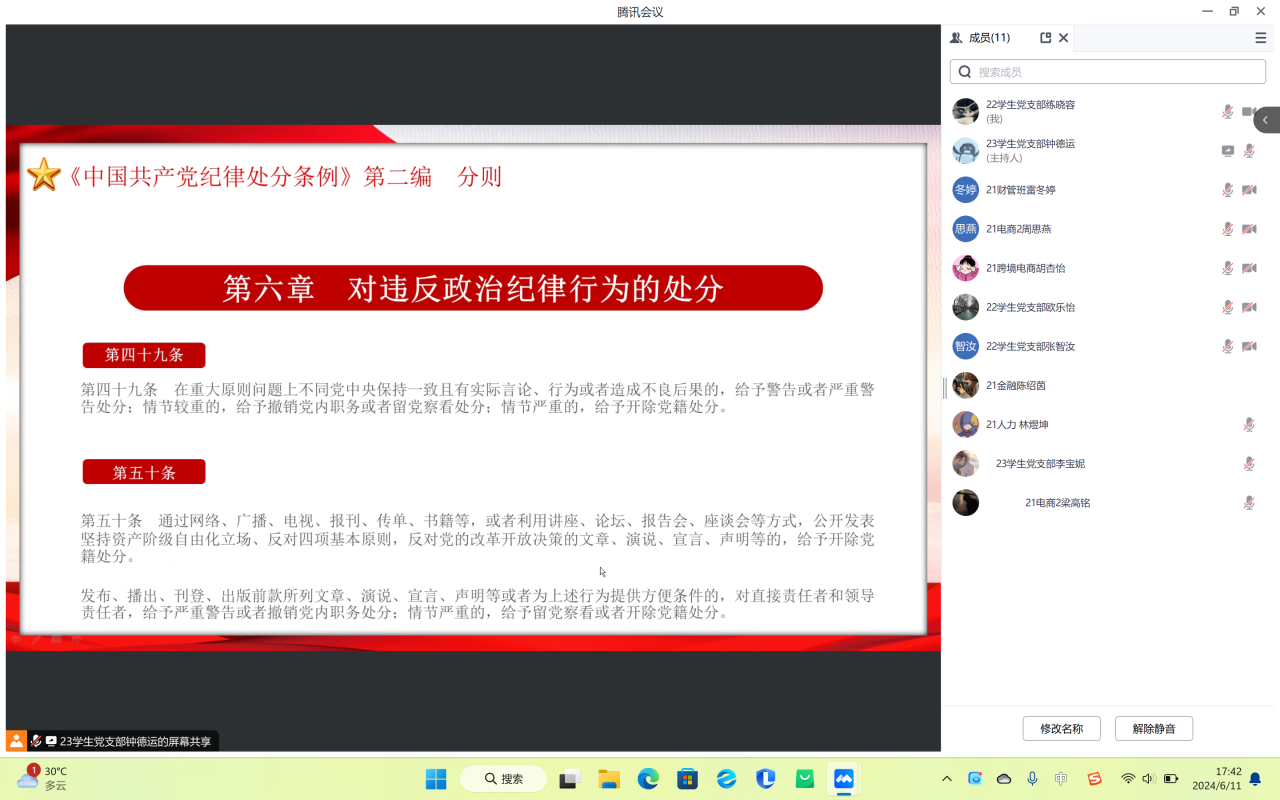
Task: Open Tencent Meeting icon in taskbar
Action: pos(843,779)
